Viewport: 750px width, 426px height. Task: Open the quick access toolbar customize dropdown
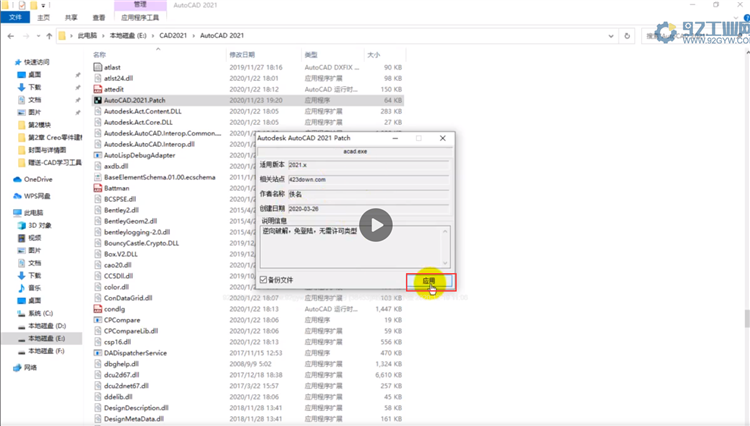coord(43,6)
